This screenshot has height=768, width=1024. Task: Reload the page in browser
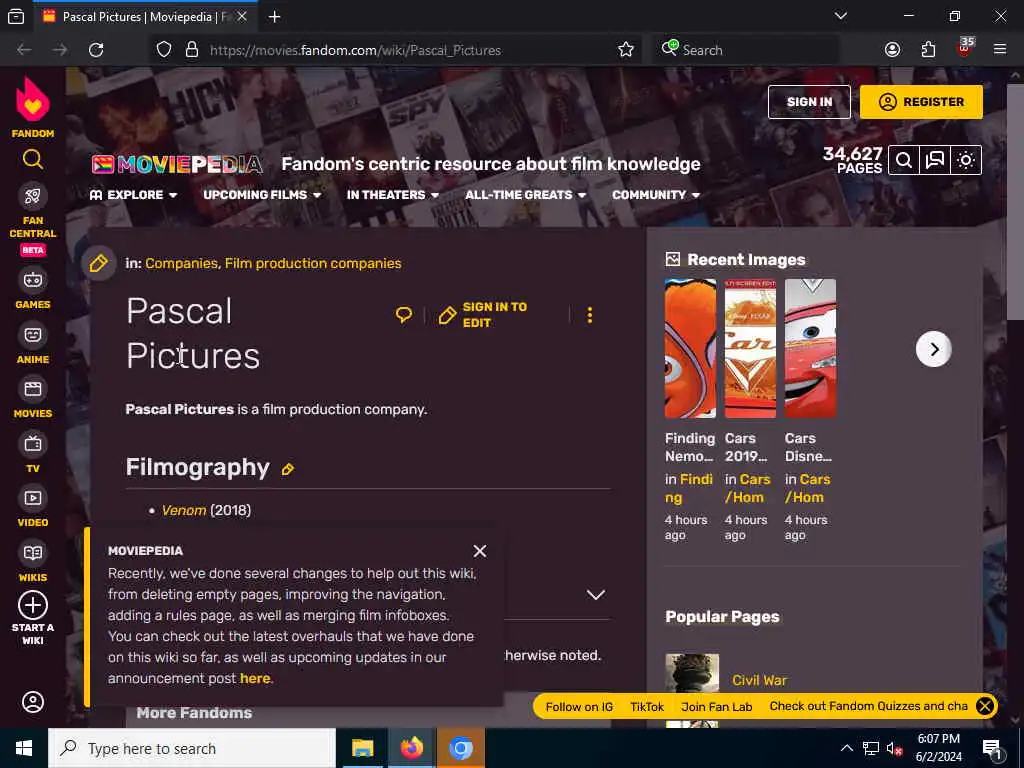coord(96,50)
